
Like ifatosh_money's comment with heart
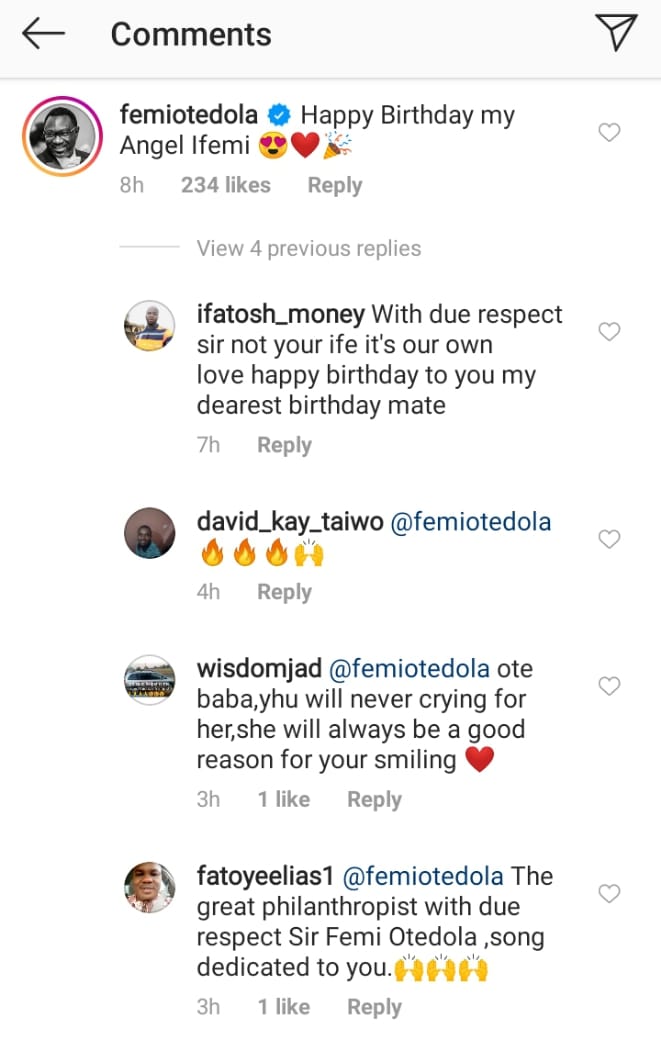[x=609, y=332]
